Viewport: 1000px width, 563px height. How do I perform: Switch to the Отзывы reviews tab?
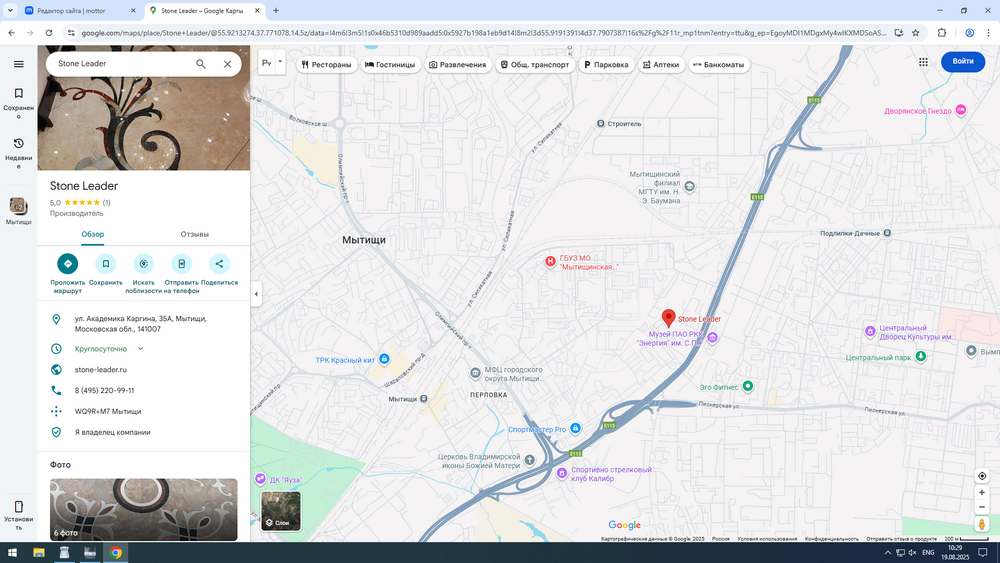click(x=194, y=234)
